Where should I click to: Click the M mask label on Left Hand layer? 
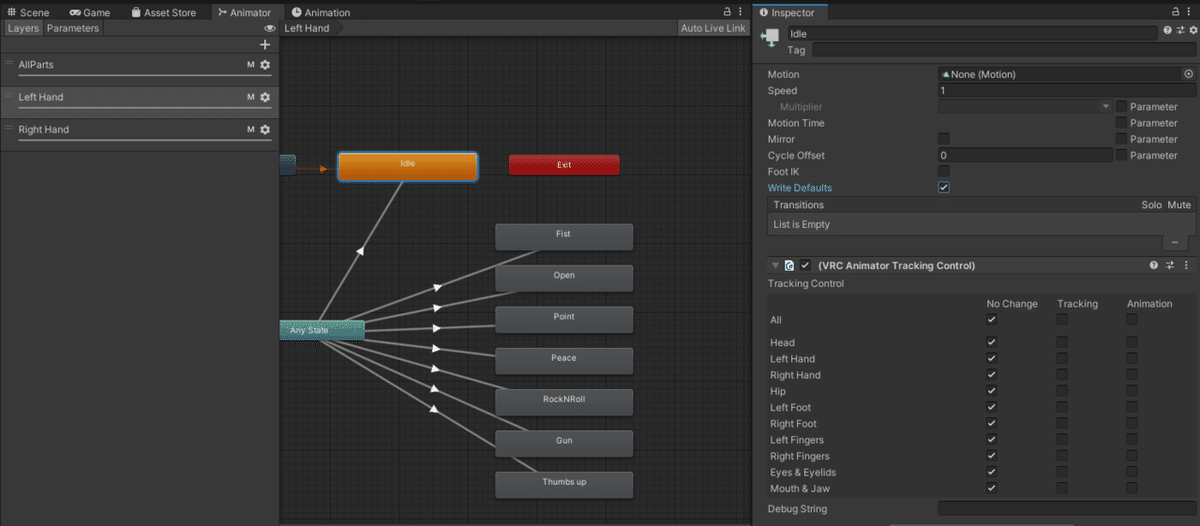(x=251, y=97)
